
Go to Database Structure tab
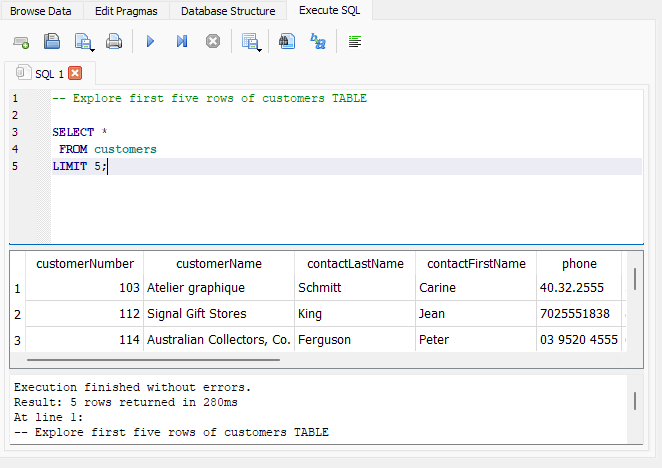[227, 11]
